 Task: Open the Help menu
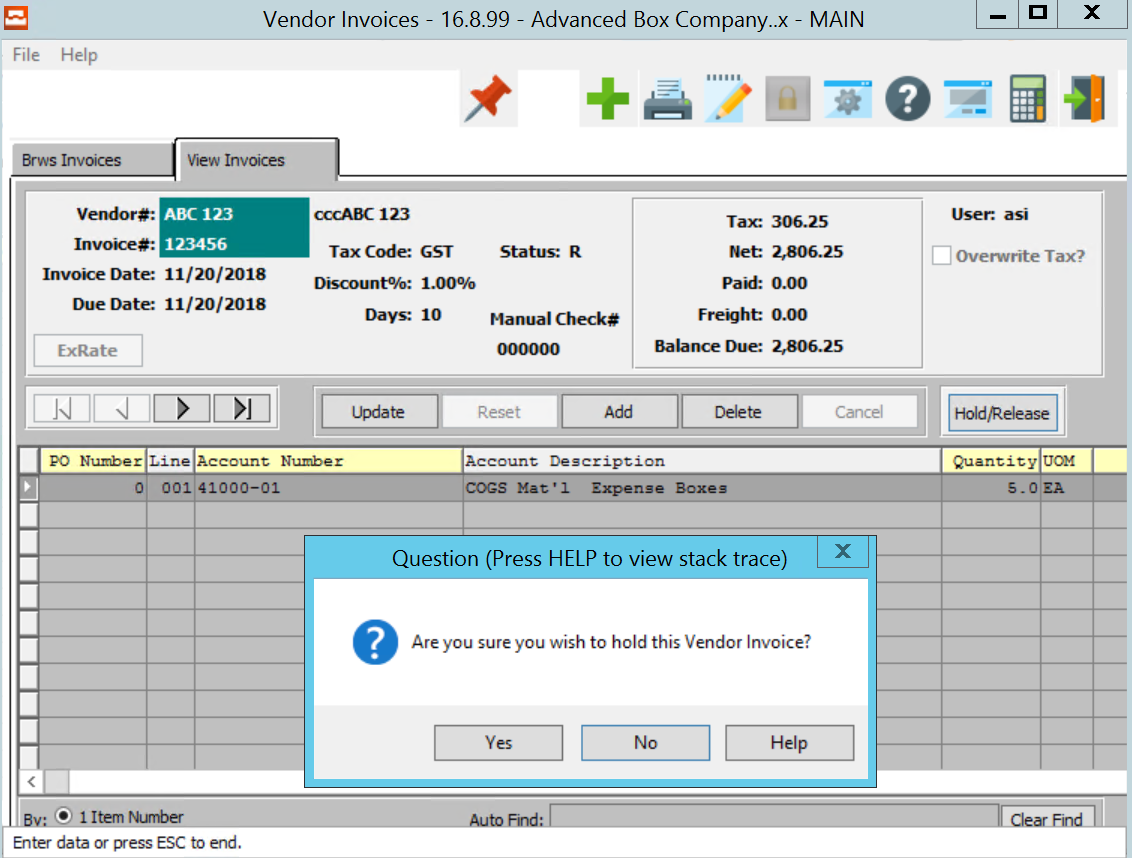tap(79, 55)
